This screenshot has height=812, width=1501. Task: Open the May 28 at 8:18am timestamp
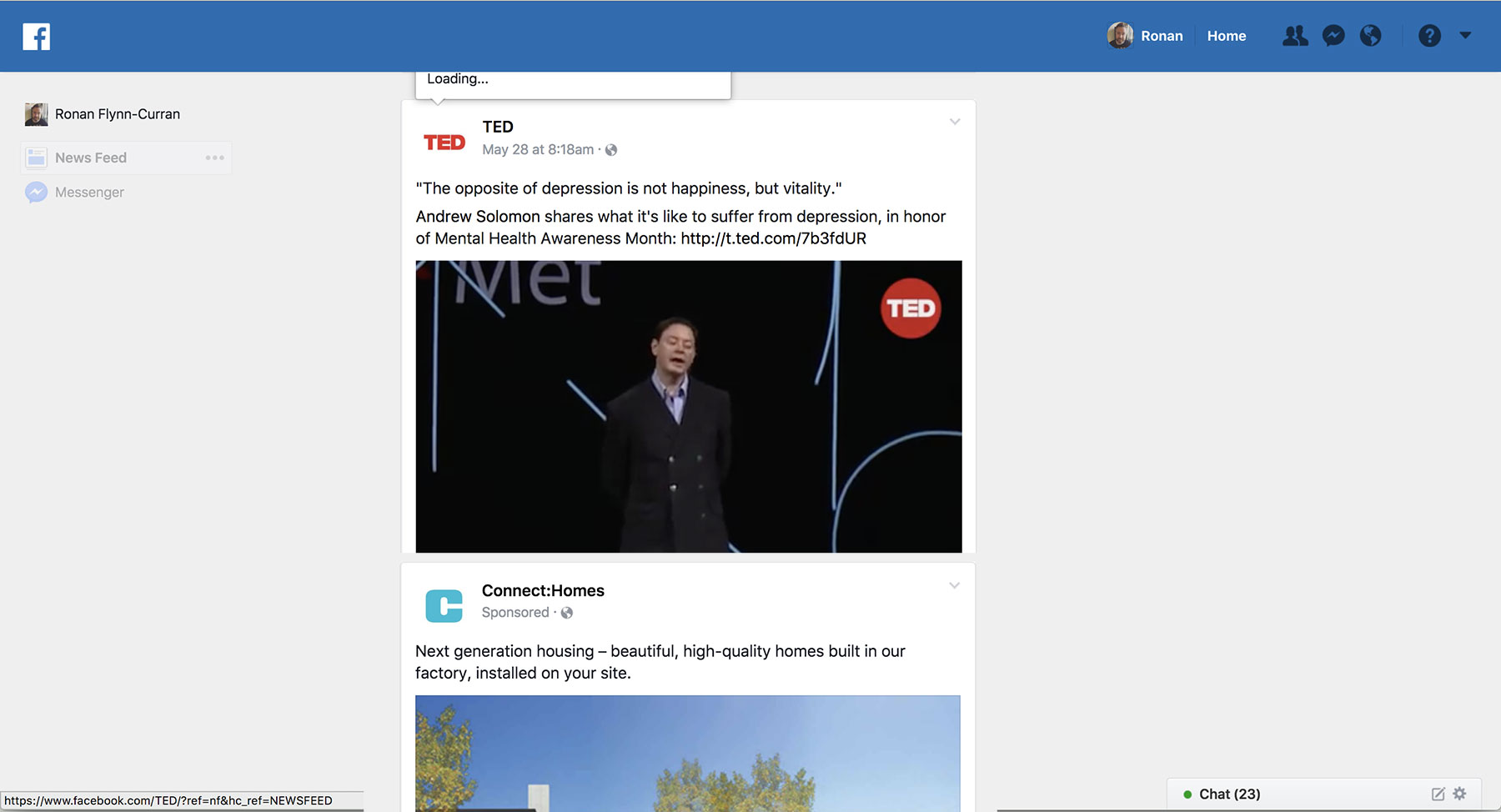(538, 150)
